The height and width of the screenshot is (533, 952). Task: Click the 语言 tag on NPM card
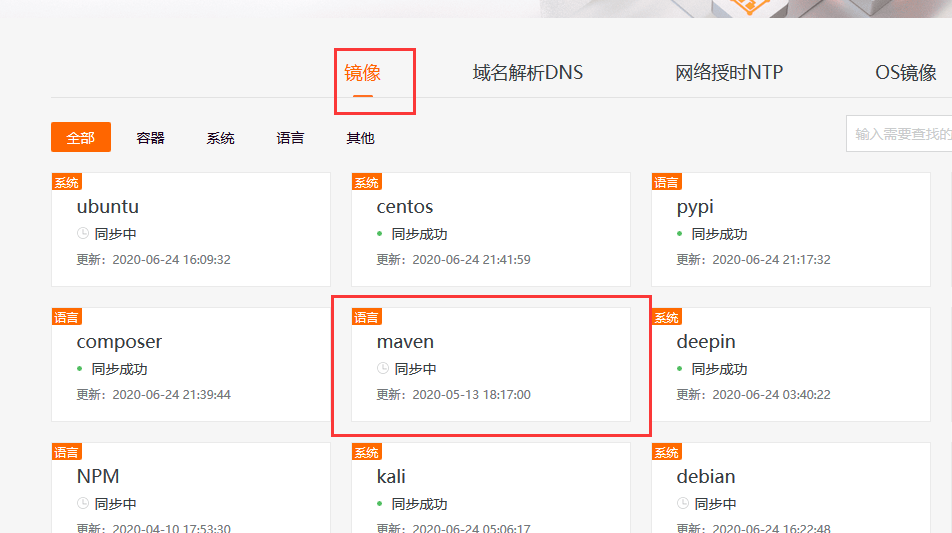[66, 452]
